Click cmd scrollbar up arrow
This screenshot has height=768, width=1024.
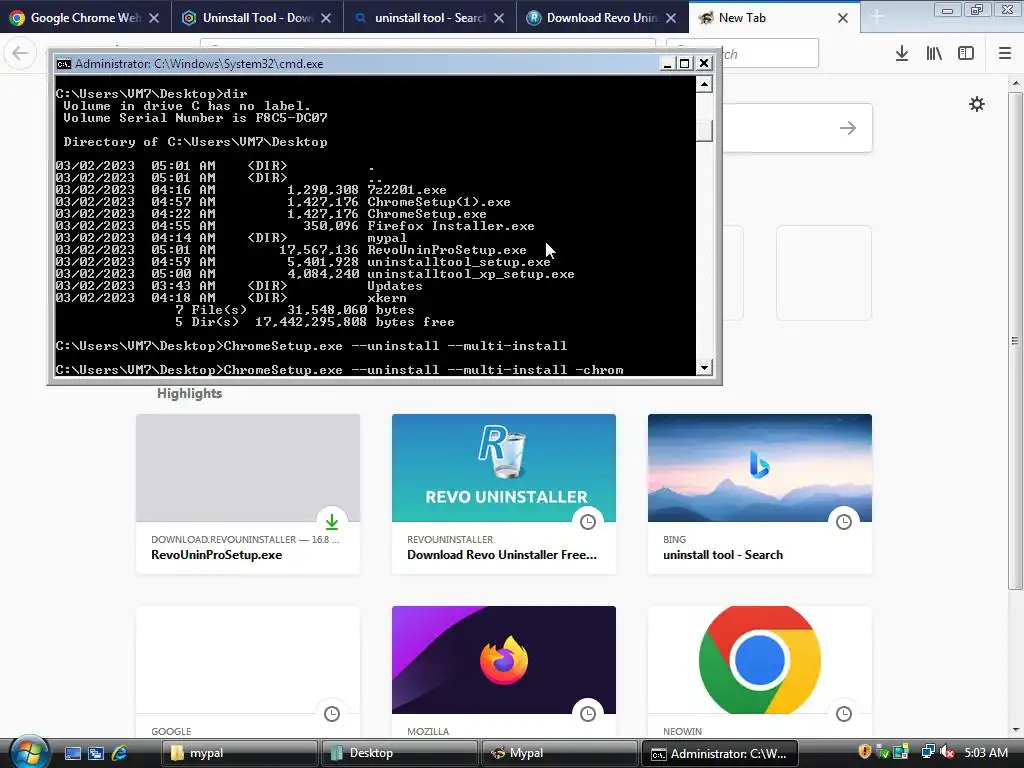coord(704,84)
